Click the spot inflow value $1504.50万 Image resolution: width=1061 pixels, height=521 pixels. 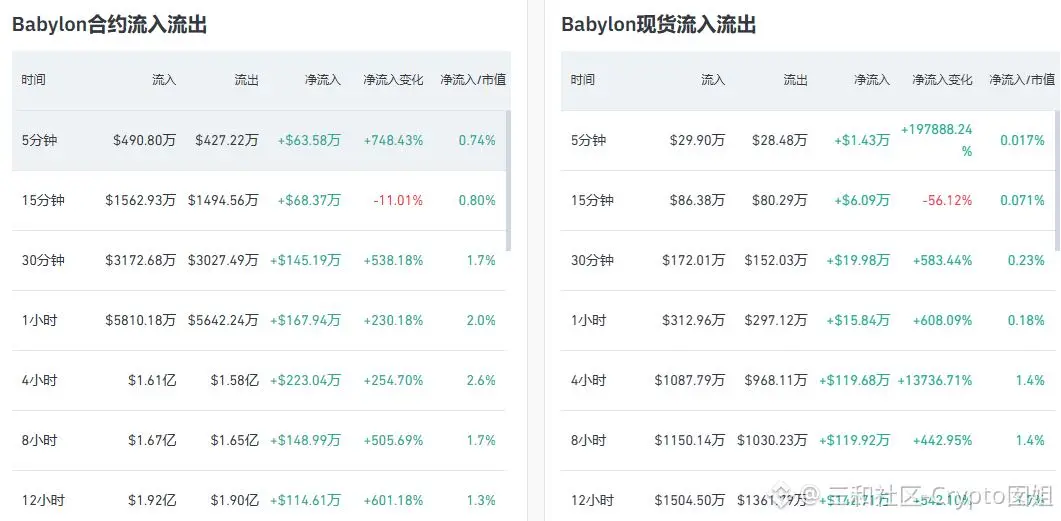[690, 501]
